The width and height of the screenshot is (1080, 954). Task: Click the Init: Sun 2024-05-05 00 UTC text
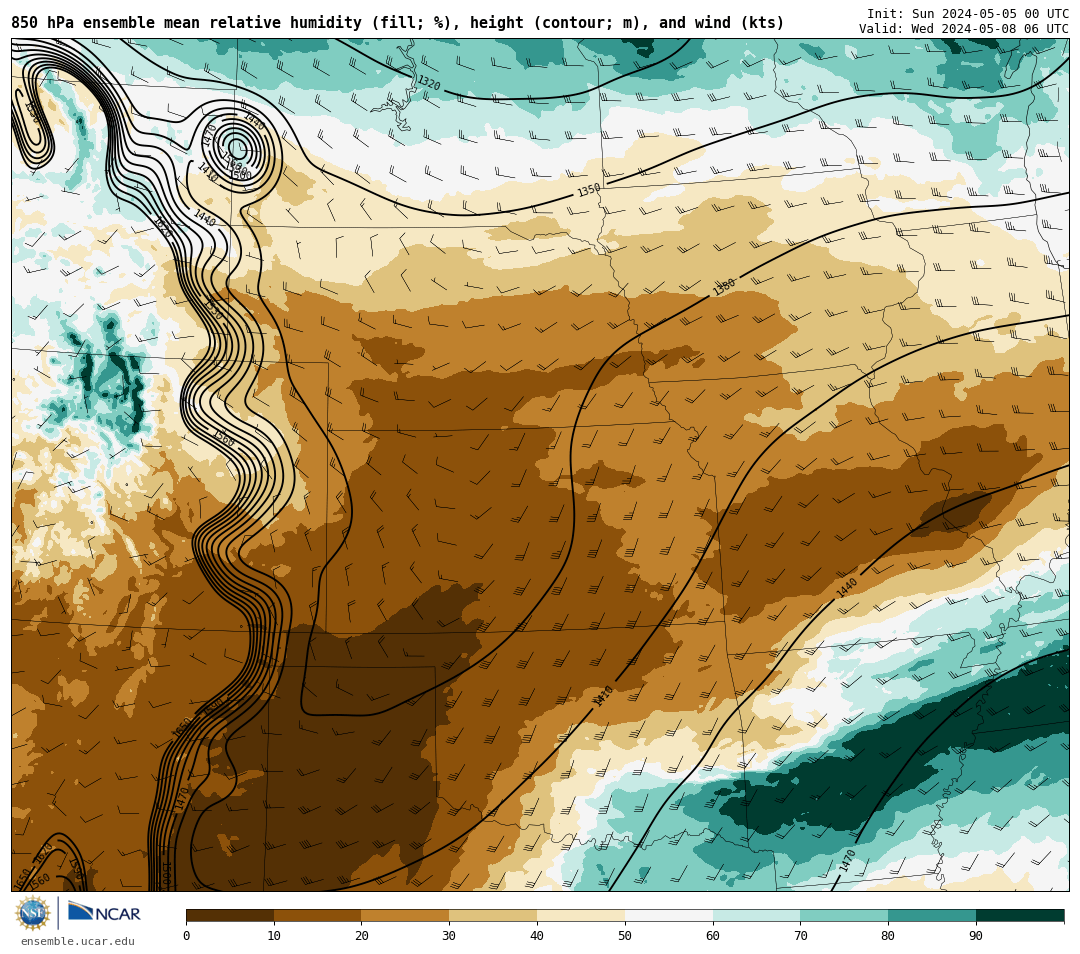pyautogui.click(x=968, y=14)
